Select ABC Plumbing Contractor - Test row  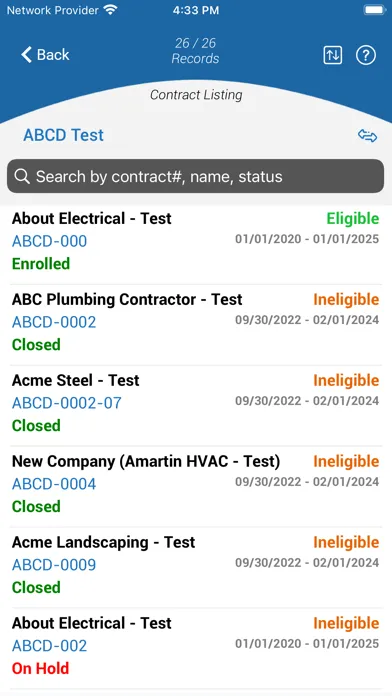(x=196, y=325)
